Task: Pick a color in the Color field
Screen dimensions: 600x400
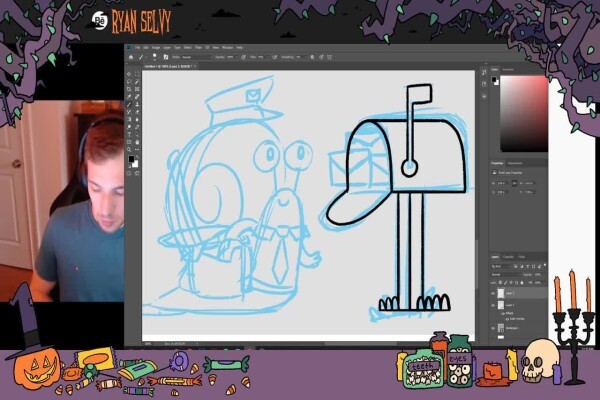Action: click(523, 114)
